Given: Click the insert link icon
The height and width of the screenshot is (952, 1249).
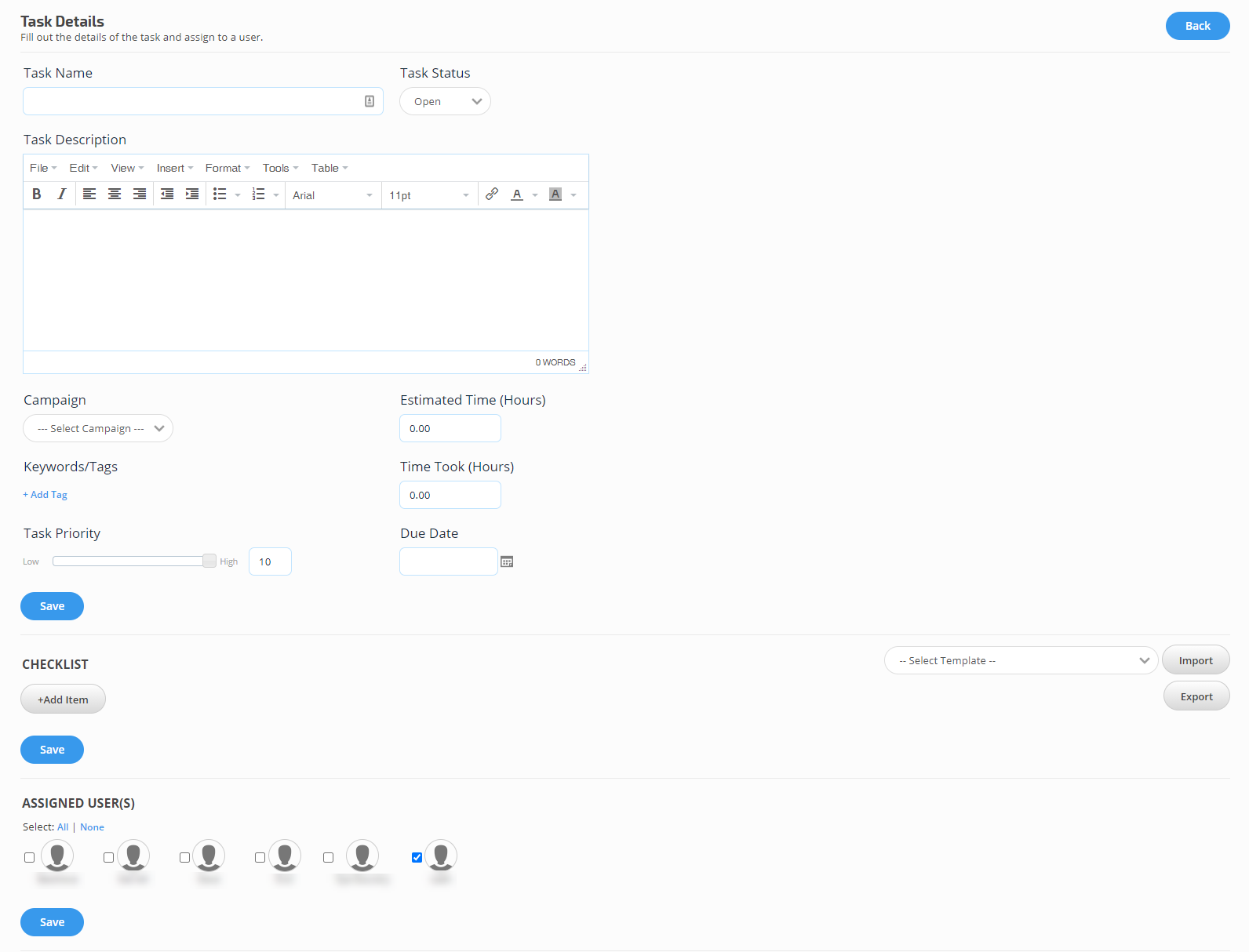Looking at the screenshot, I should coord(492,194).
